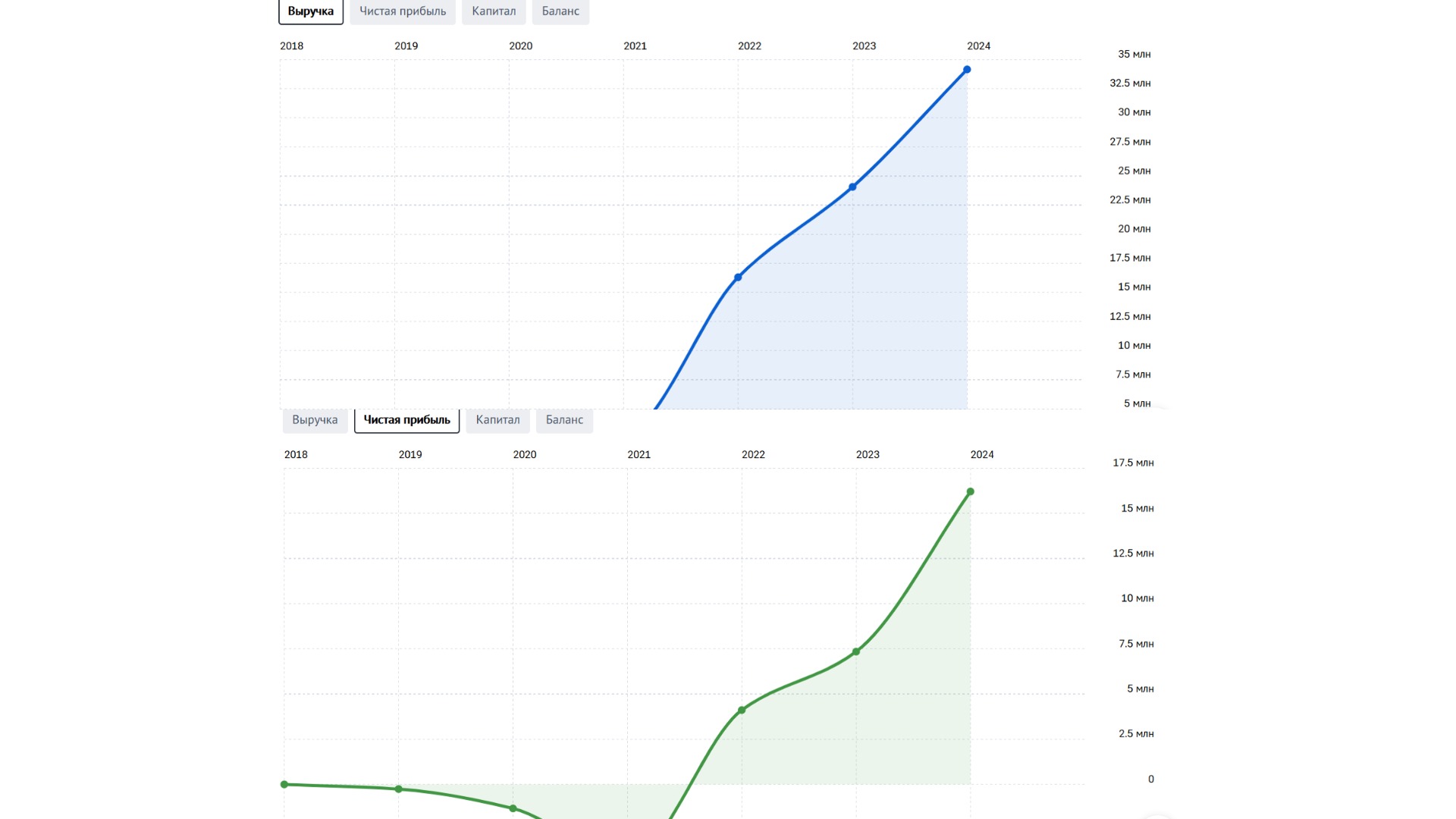Click the 2020 data point on green profit line
Viewport: 1456px width, 819px height.
[513, 808]
